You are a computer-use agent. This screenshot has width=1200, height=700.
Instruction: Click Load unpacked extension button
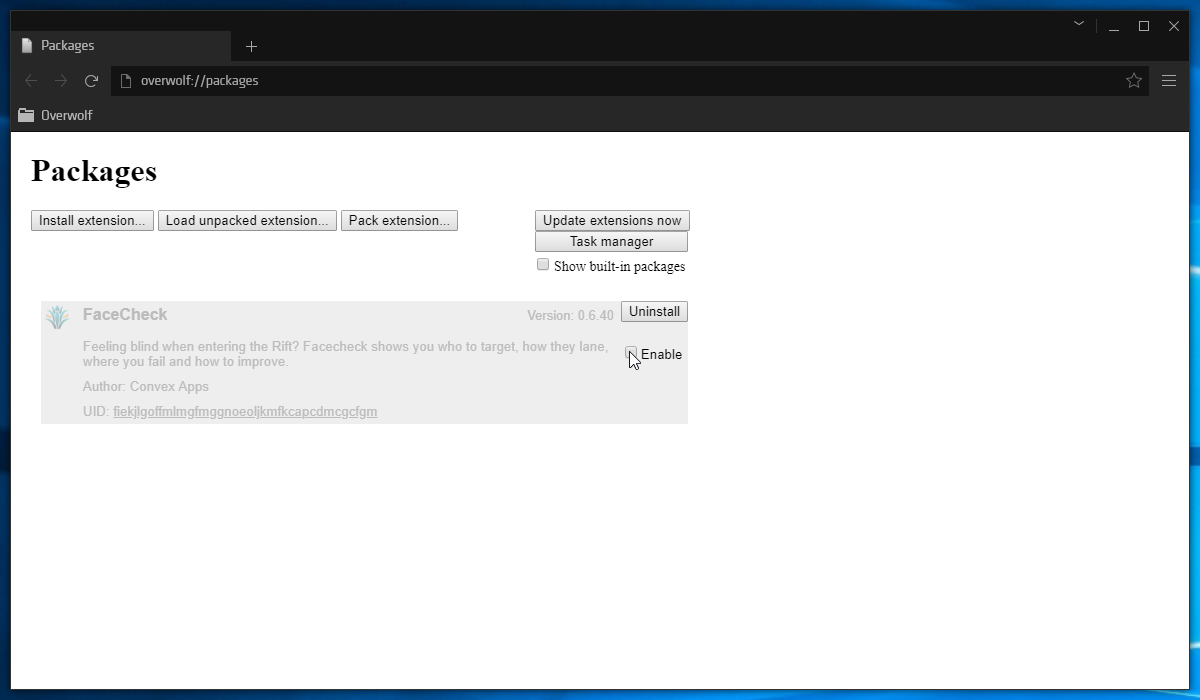click(x=246, y=221)
